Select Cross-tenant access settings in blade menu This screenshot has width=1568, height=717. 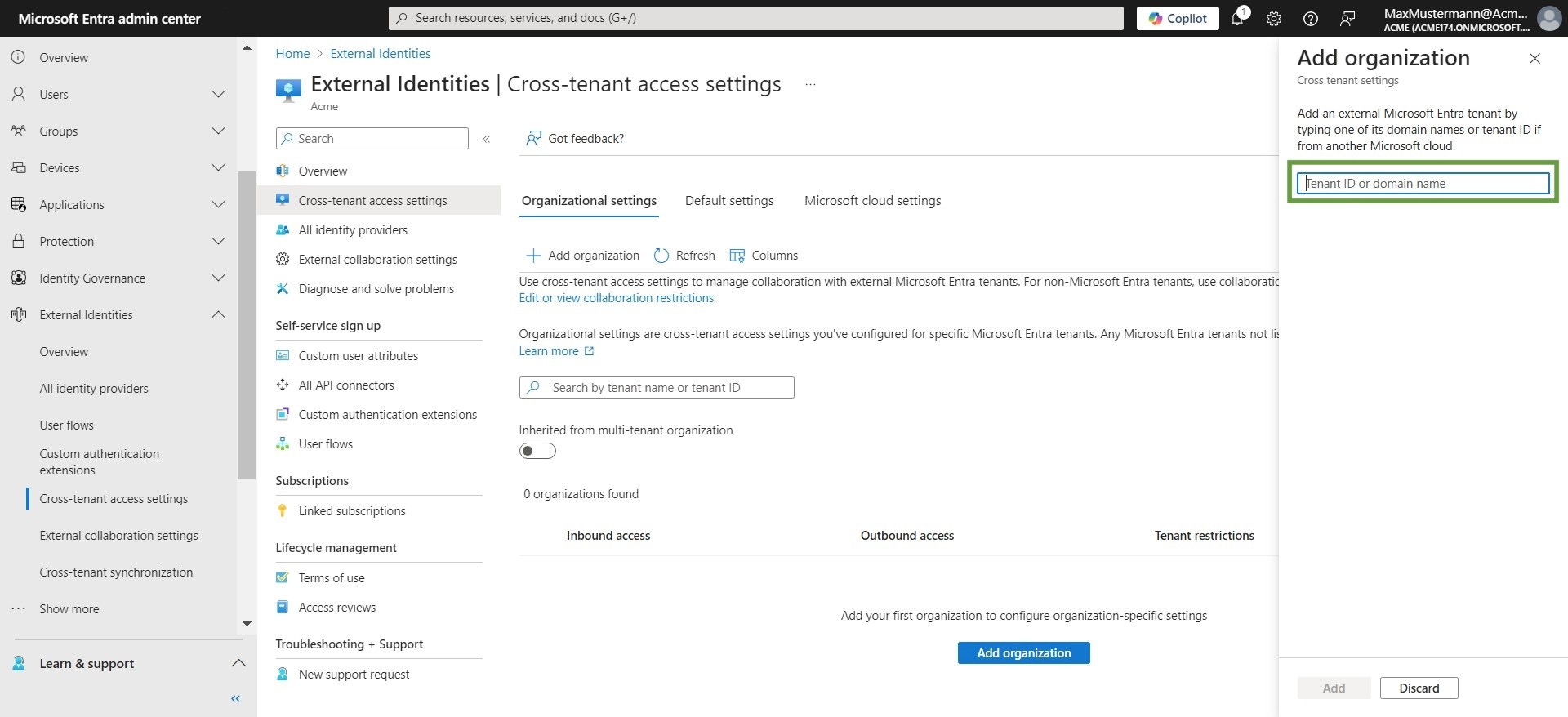pos(378,200)
